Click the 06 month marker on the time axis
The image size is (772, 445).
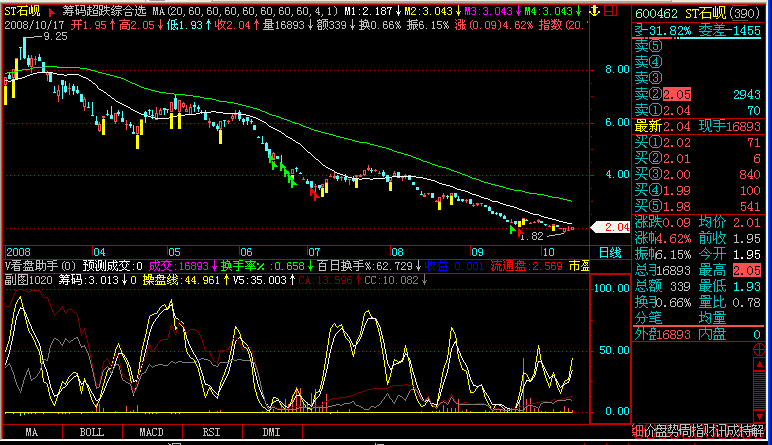coord(246,252)
